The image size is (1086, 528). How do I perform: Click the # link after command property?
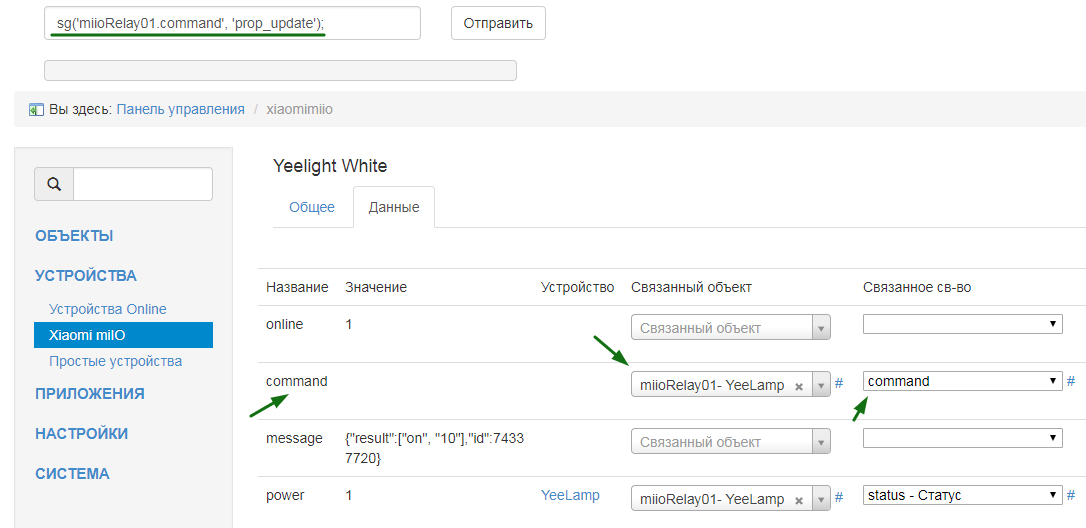pos(1071,381)
